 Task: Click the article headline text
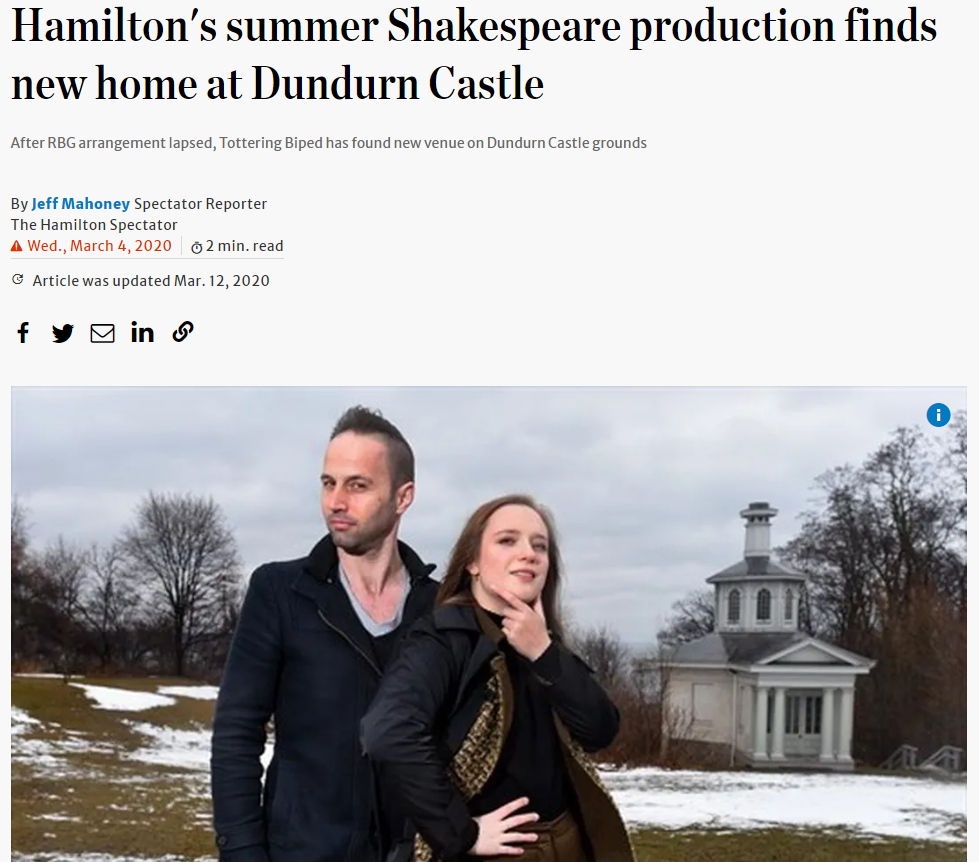(x=474, y=54)
